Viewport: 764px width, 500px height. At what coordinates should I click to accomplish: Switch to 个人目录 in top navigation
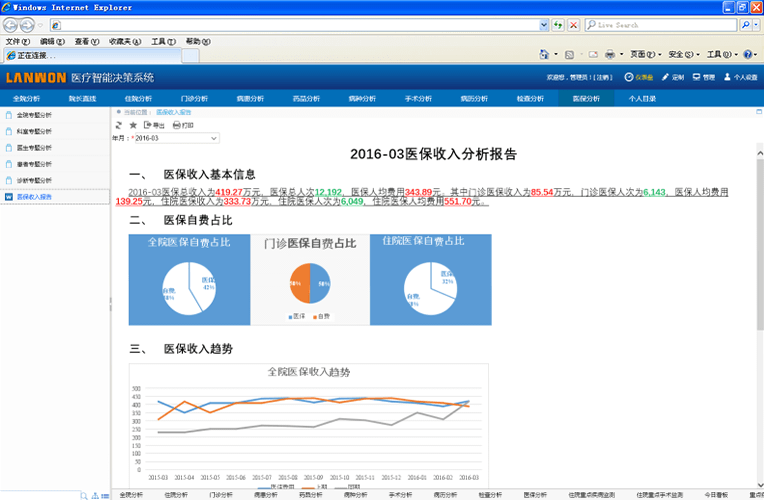[642, 98]
